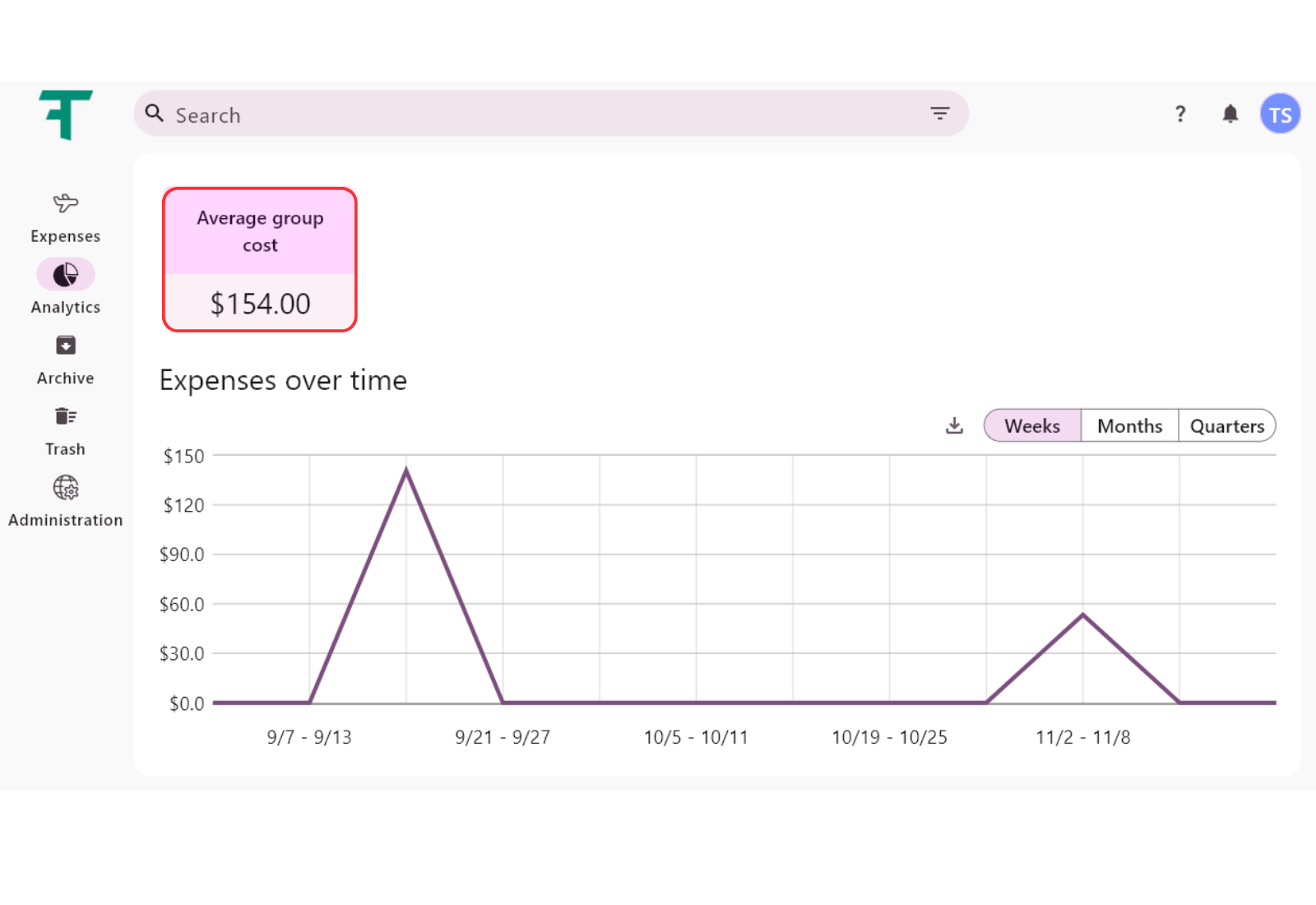Open the TS user account menu
The image size is (1316, 905).
point(1279,114)
